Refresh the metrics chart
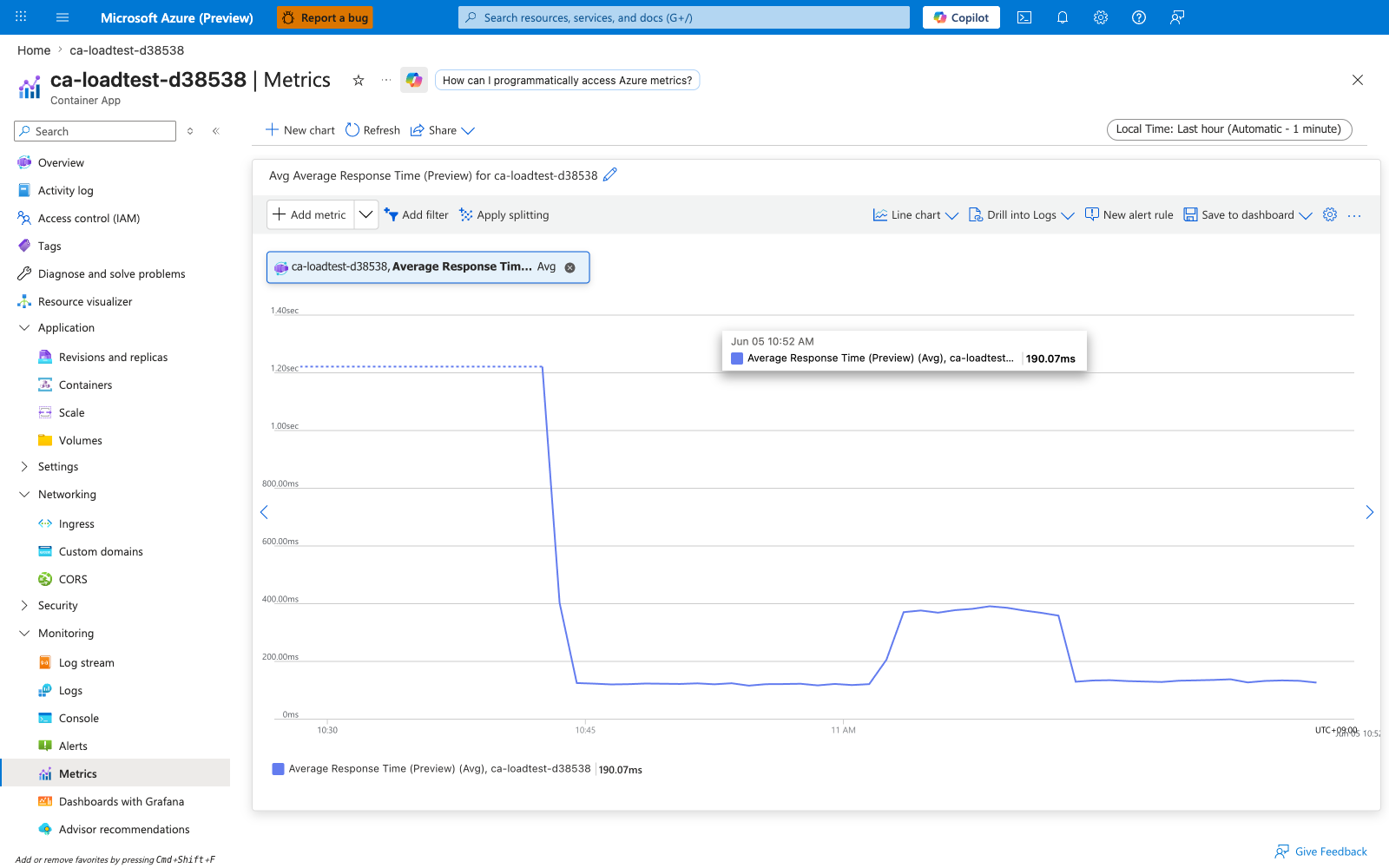Image resolution: width=1389 pixels, height=868 pixels. [x=372, y=130]
